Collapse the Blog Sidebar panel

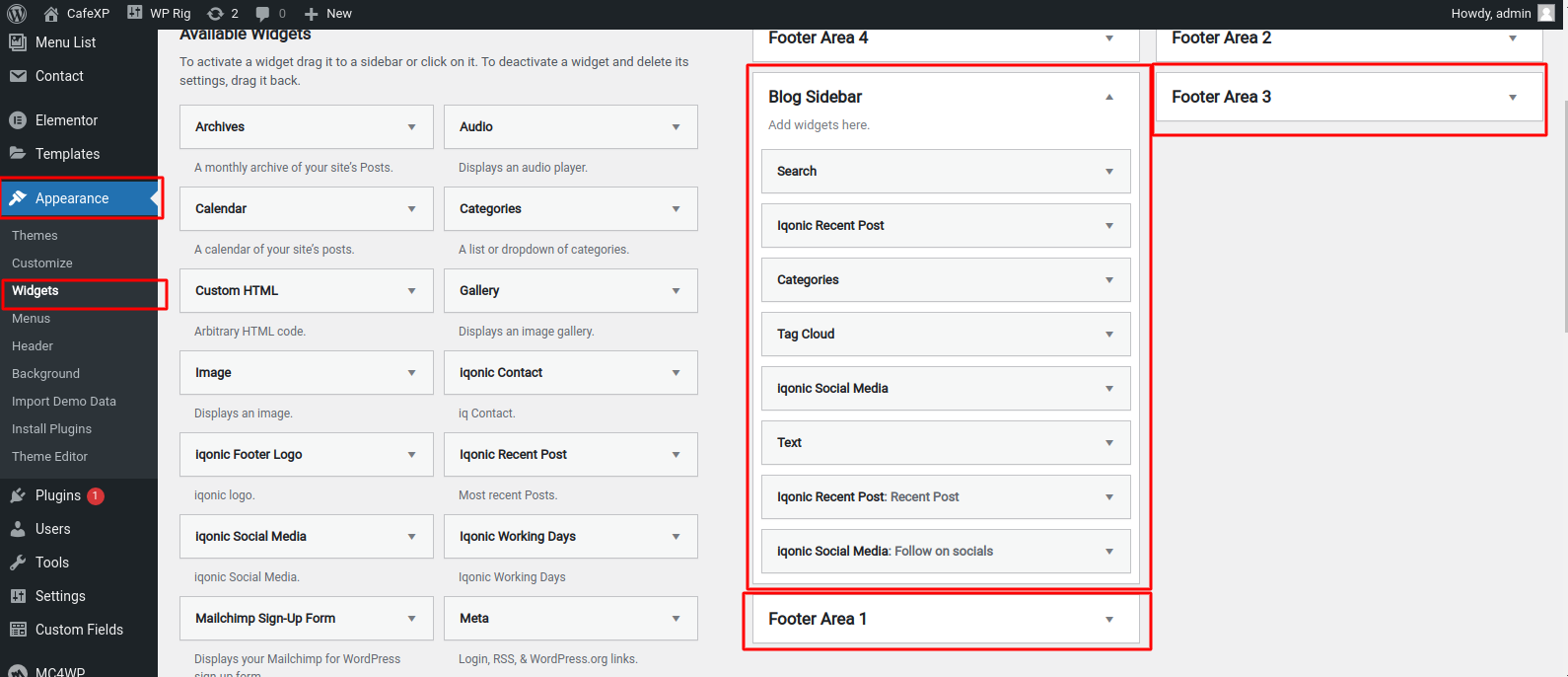(1109, 97)
